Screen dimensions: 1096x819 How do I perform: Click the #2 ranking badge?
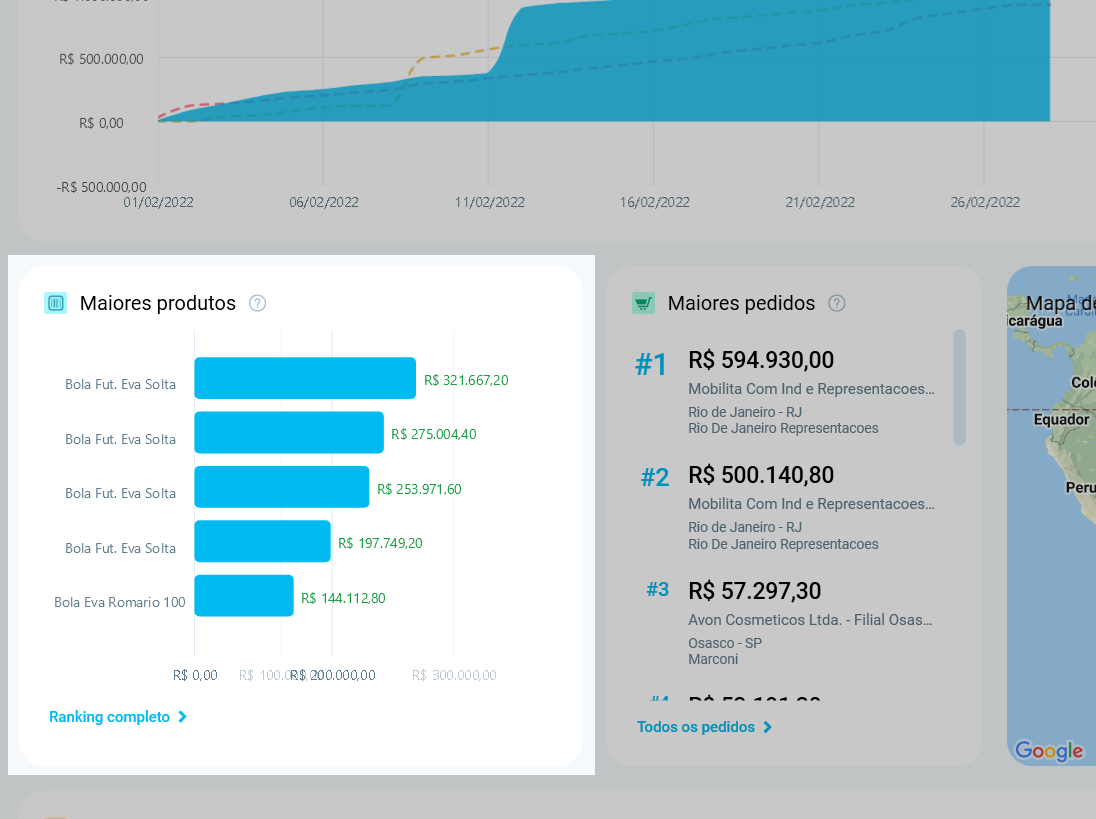pos(655,478)
